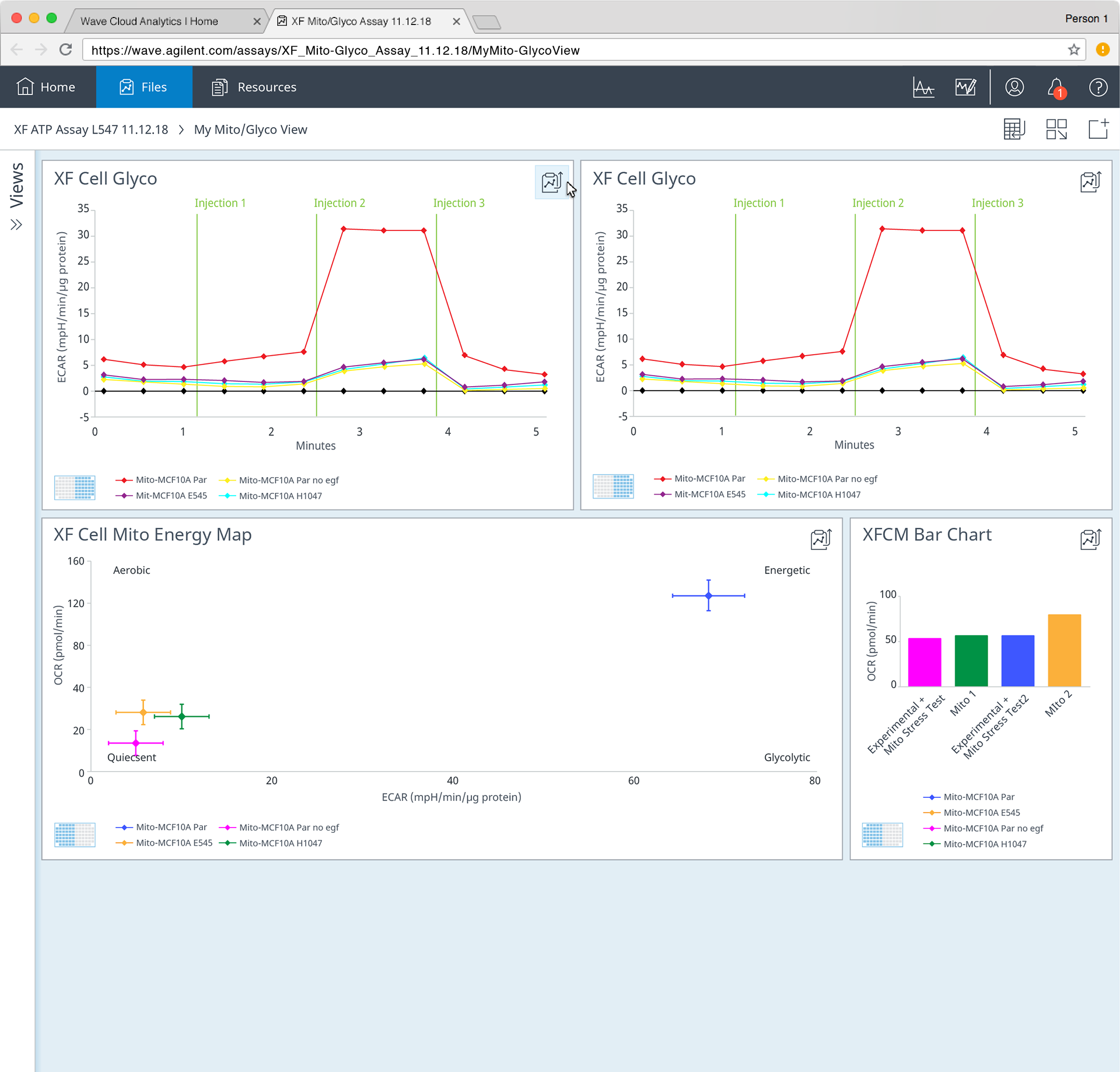Click the green Mito 1 bar
Viewport: 1120px width, 1072px height.
[971, 661]
